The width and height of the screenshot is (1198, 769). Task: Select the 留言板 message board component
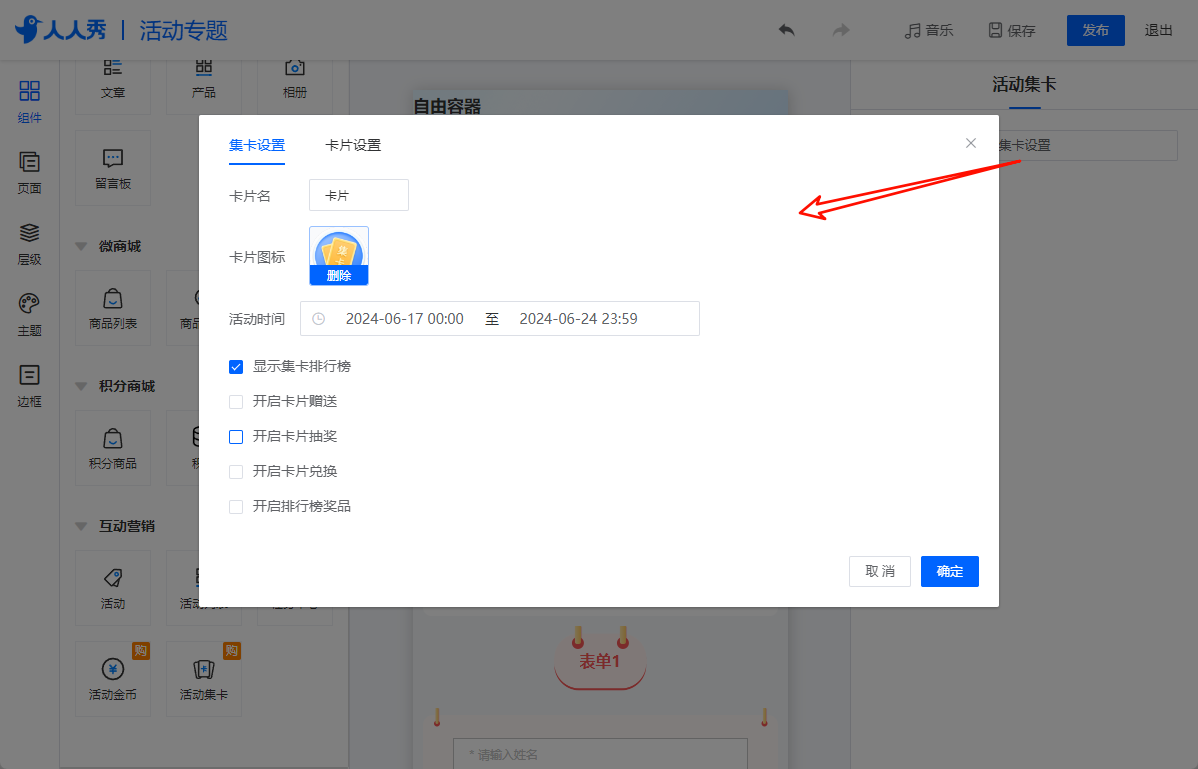point(113,168)
